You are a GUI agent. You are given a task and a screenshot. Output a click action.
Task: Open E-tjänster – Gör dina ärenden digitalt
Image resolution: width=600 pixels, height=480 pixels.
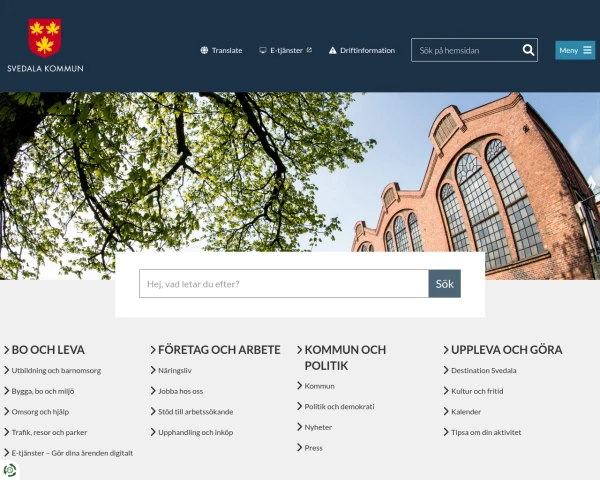click(x=72, y=453)
